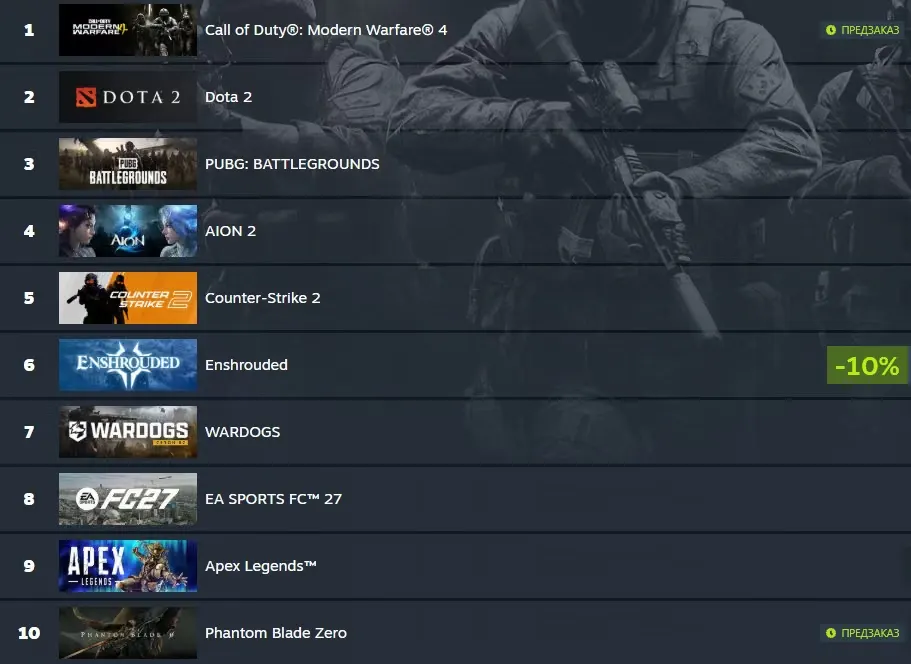
Task: Click the Phantom Blade Zero thumbnail
Action: click(128, 633)
